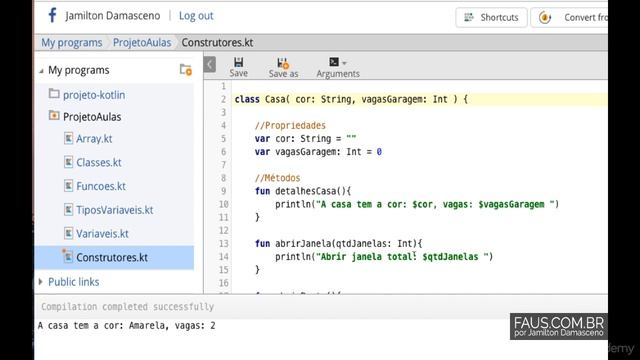
Task: Collapse the My programs tree
Action: pos(41,71)
